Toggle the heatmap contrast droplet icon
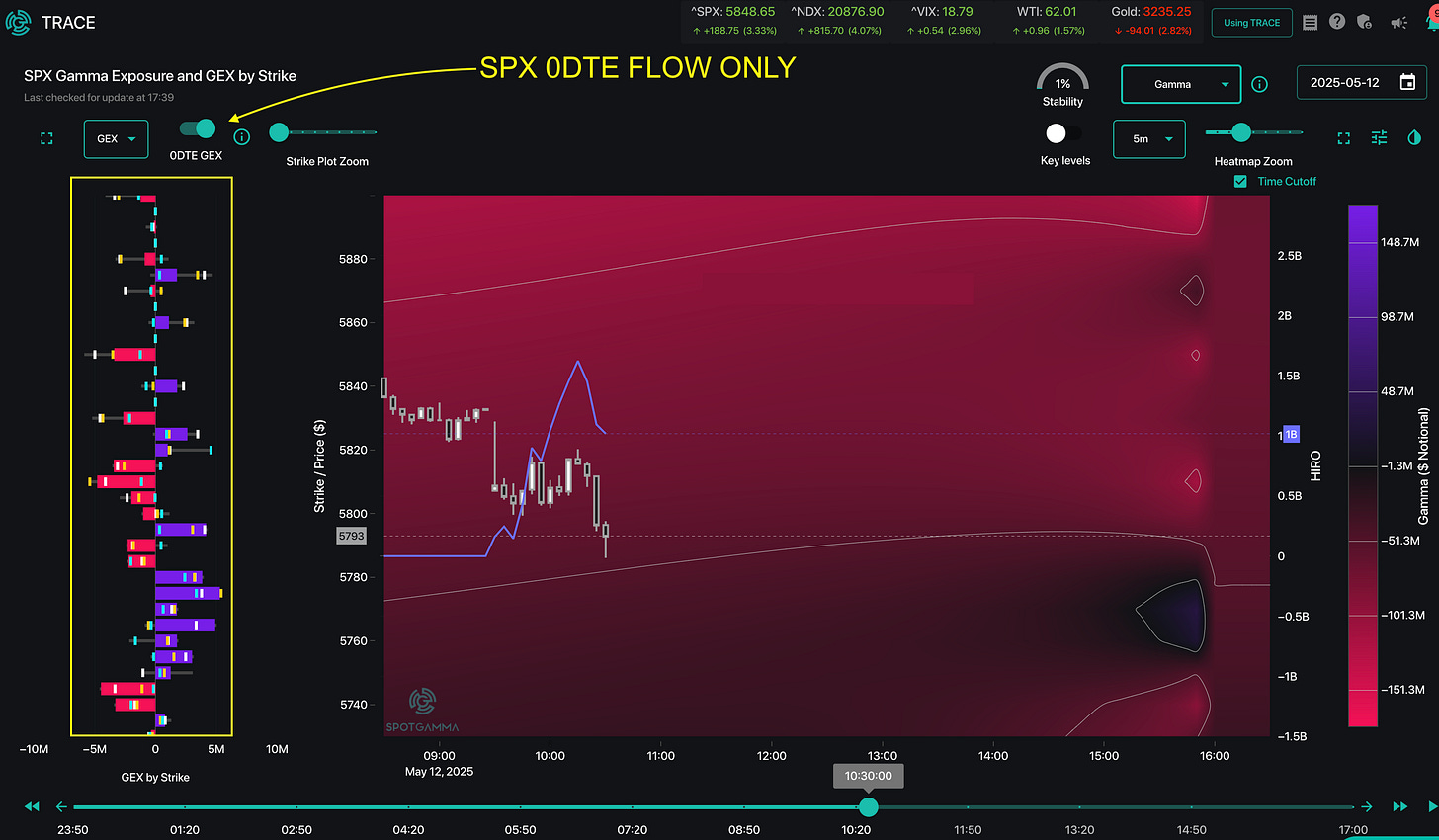 (x=1413, y=138)
